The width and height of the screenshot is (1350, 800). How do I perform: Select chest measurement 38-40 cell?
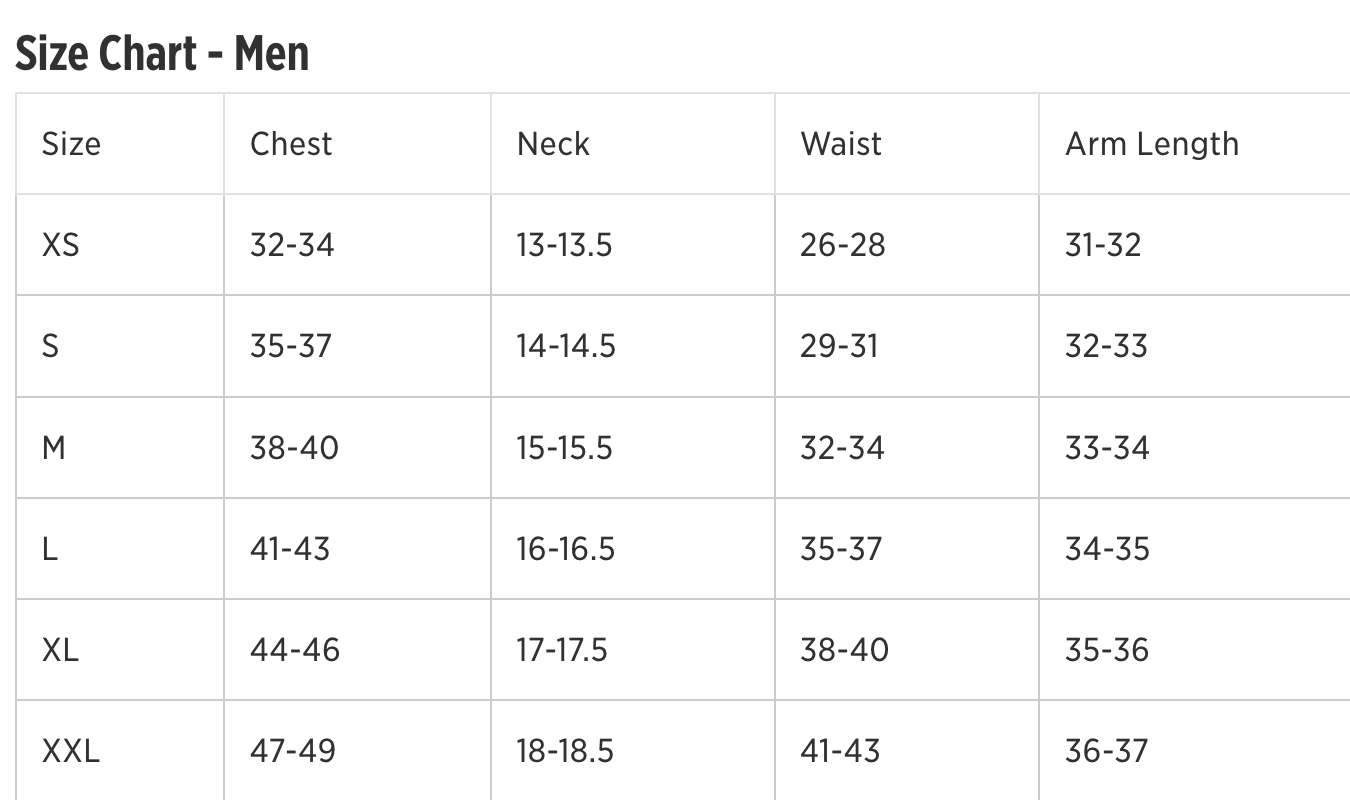point(294,447)
